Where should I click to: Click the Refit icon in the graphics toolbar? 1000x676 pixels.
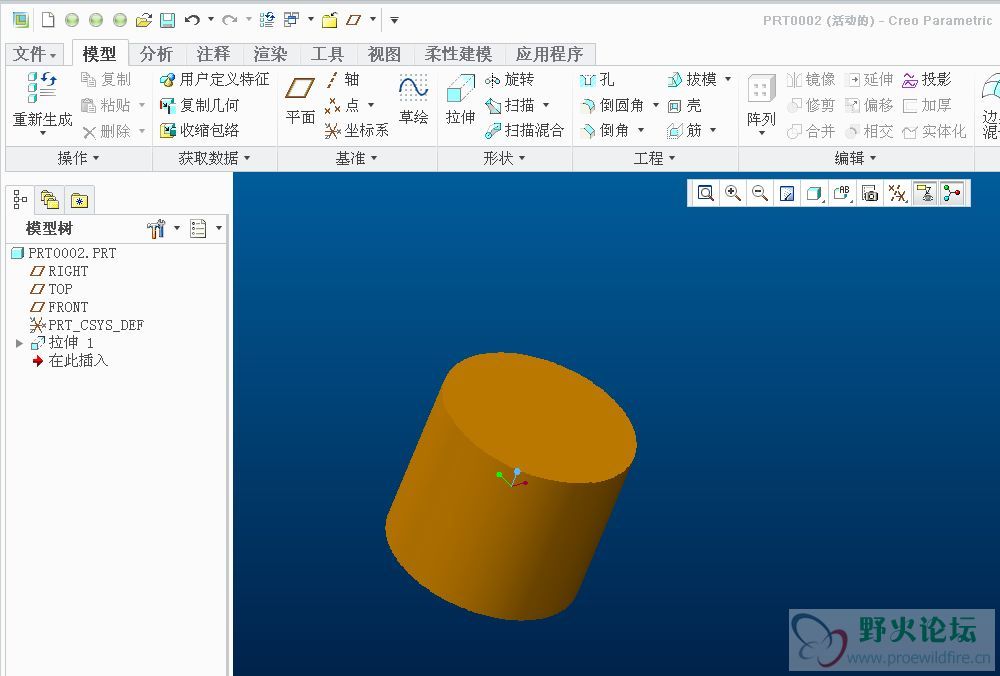coord(705,193)
